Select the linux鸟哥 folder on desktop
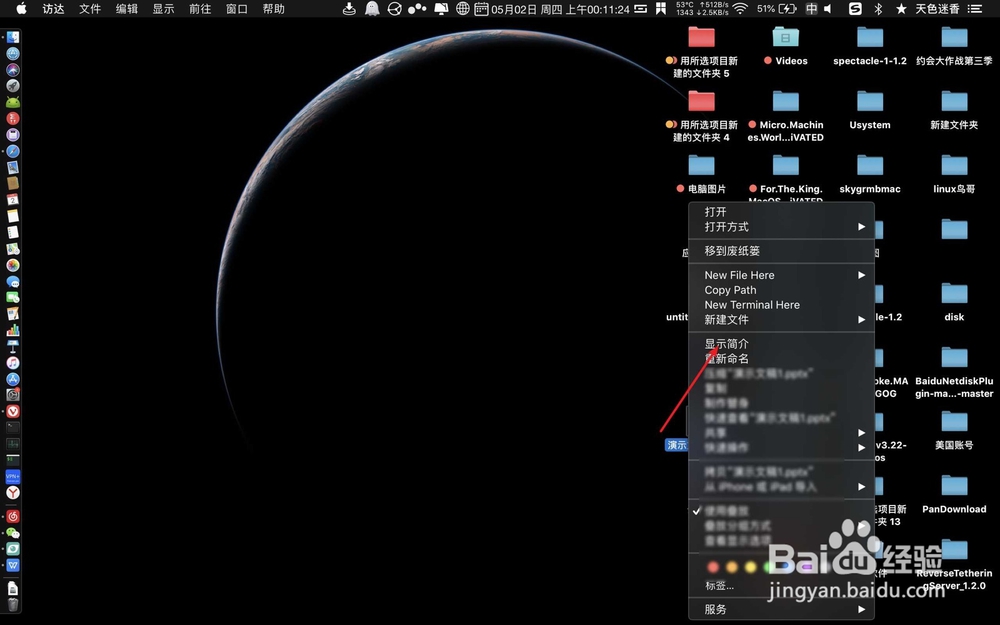Image resolution: width=1000 pixels, height=625 pixels. pos(954,165)
